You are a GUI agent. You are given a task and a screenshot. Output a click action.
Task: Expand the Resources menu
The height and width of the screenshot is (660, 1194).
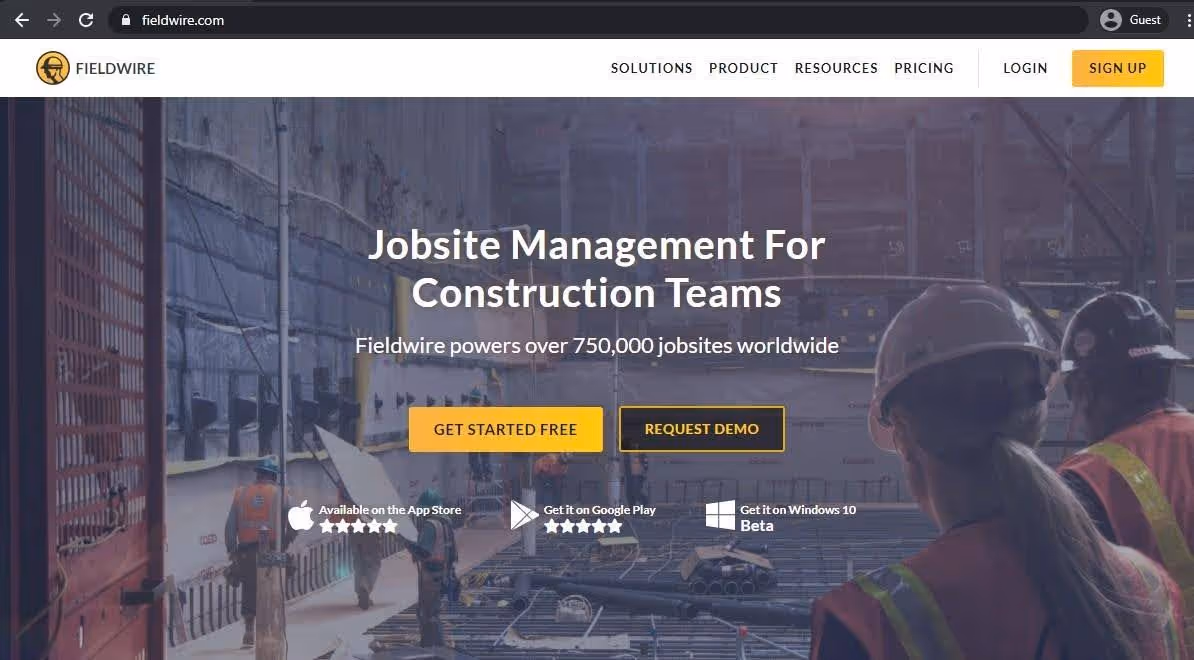coord(836,68)
